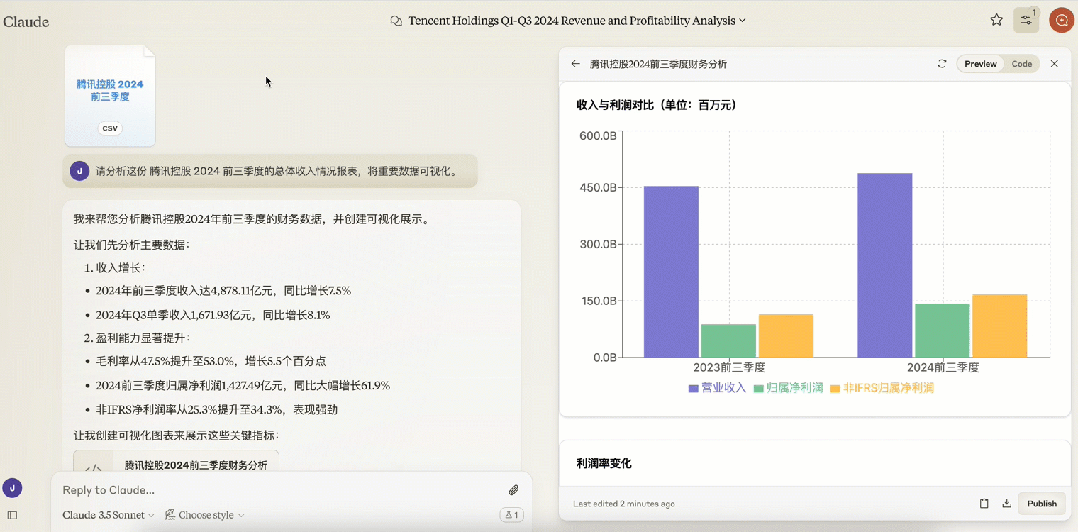Click the 450.0B axis value
This screenshot has height=532, width=1078.
(x=598, y=188)
